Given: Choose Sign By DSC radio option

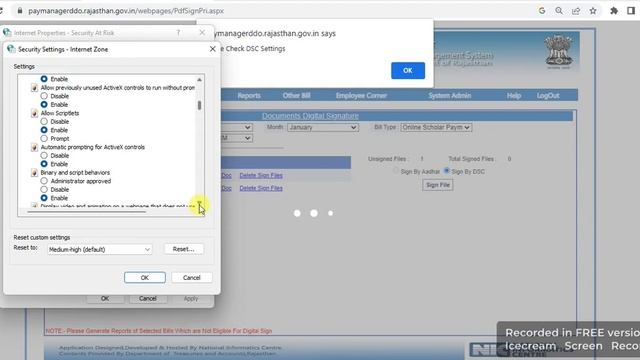Looking at the screenshot, I should click(x=447, y=171).
